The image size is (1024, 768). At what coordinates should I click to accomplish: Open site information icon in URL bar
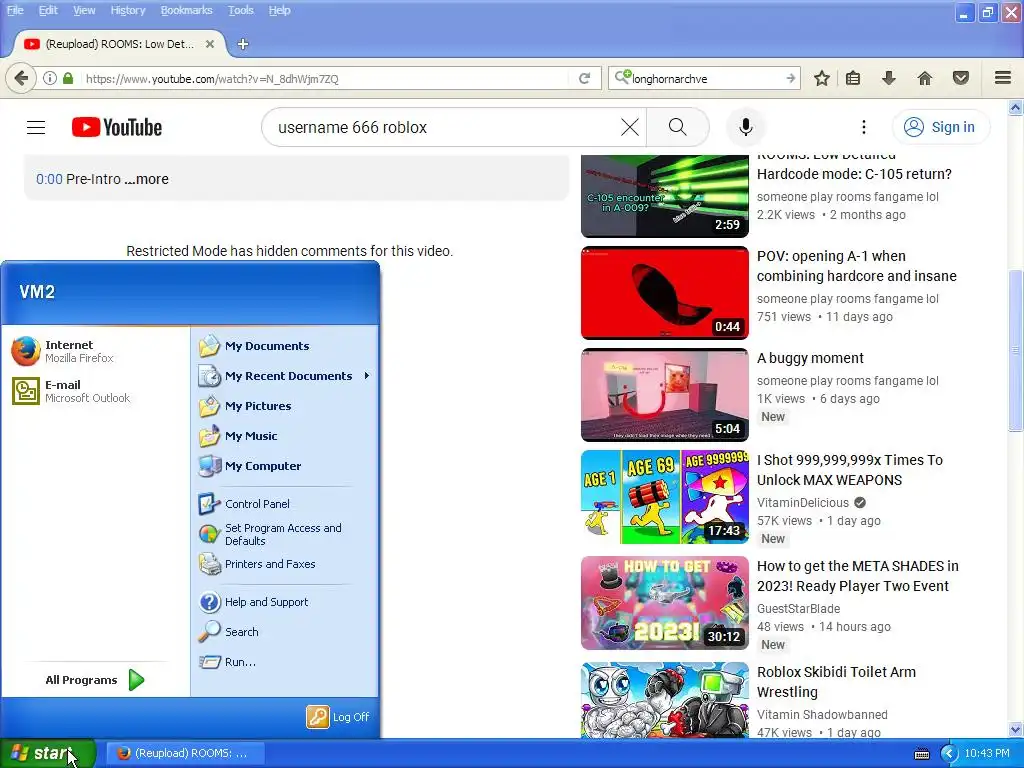[x=50, y=78]
